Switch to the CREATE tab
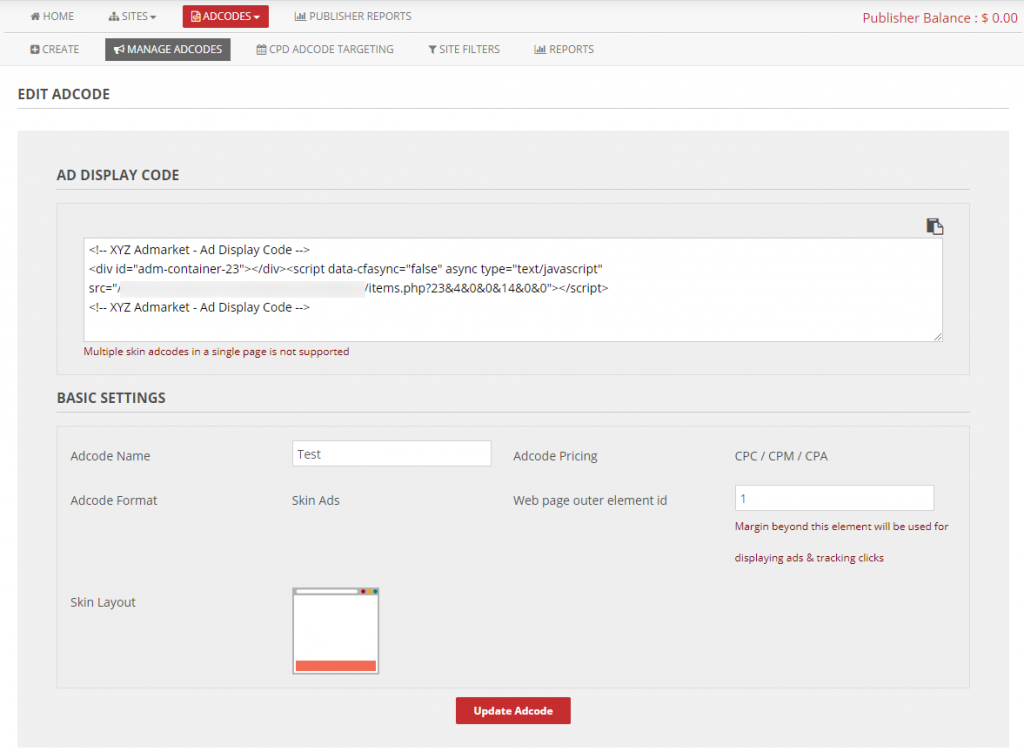The height and width of the screenshot is (752, 1024). click(55, 49)
